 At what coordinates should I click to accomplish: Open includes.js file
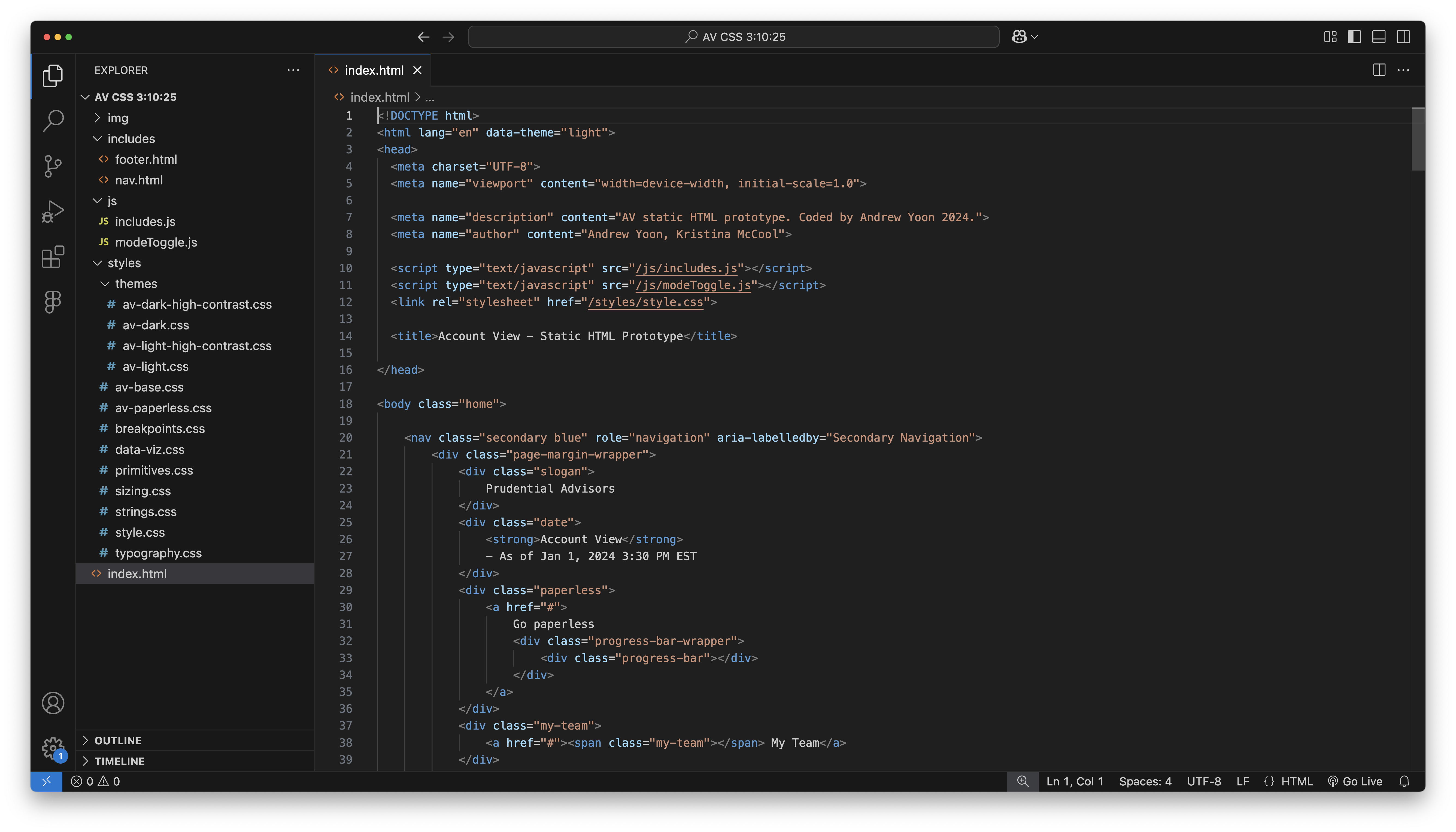pyautogui.click(x=195, y=221)
